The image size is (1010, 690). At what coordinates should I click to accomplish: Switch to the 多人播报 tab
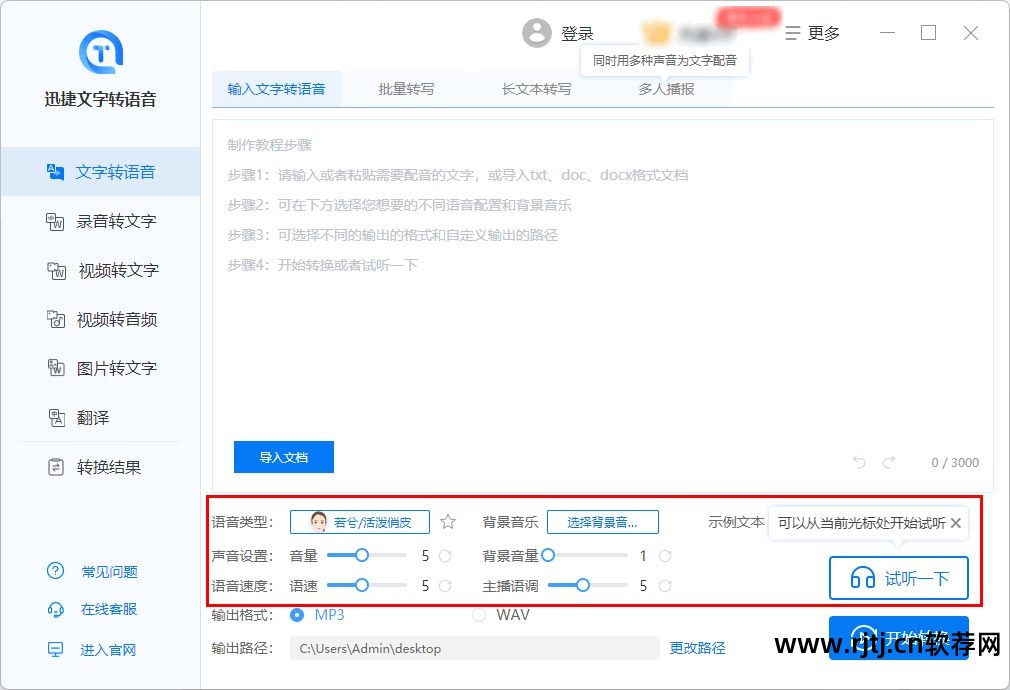666,89
